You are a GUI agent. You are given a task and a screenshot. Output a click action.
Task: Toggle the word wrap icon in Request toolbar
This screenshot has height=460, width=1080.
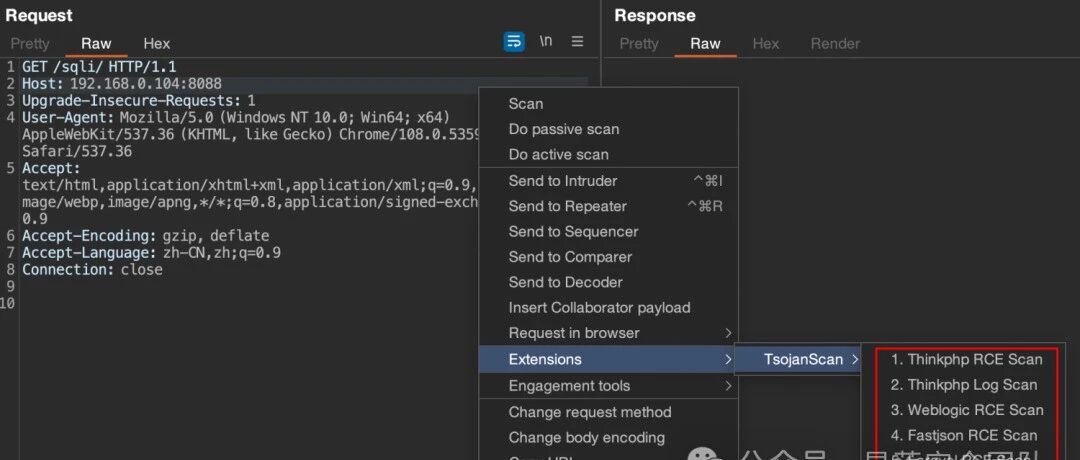(x=514, y=41)
